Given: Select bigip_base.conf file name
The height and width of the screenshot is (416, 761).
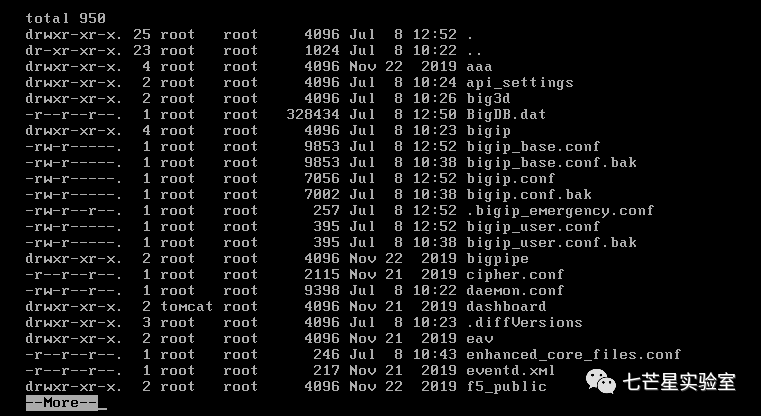Looking at the screenshot, I should point(533,147).
